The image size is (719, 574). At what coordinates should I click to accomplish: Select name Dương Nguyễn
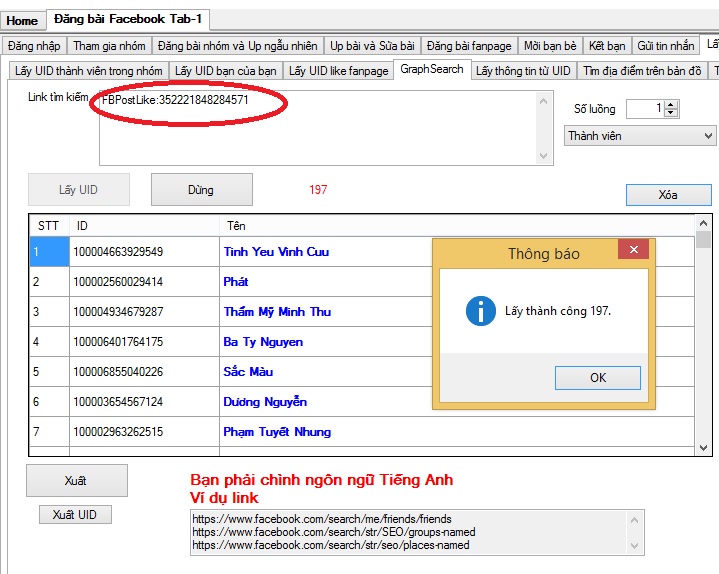click(265, 402)
